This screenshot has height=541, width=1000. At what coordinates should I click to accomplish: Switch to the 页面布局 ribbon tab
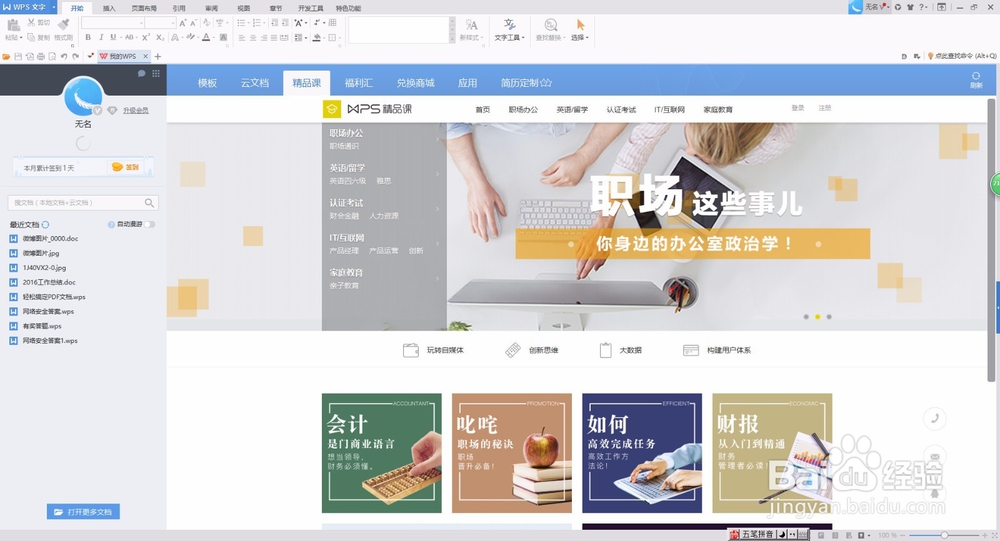click(144, 8)
